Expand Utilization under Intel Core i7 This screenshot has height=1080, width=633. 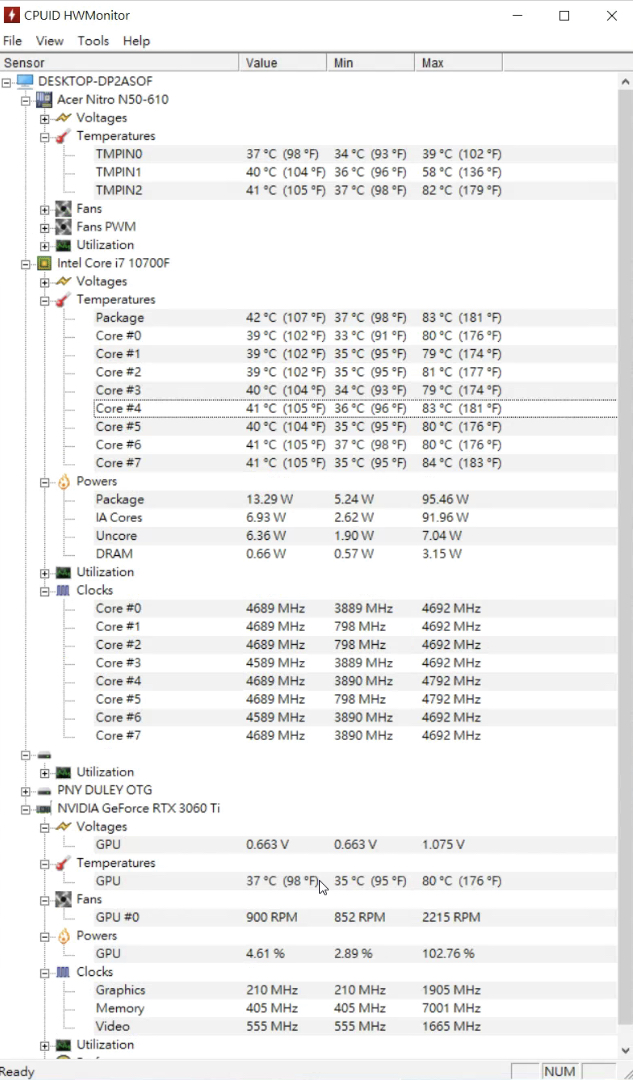click(45, 572)
